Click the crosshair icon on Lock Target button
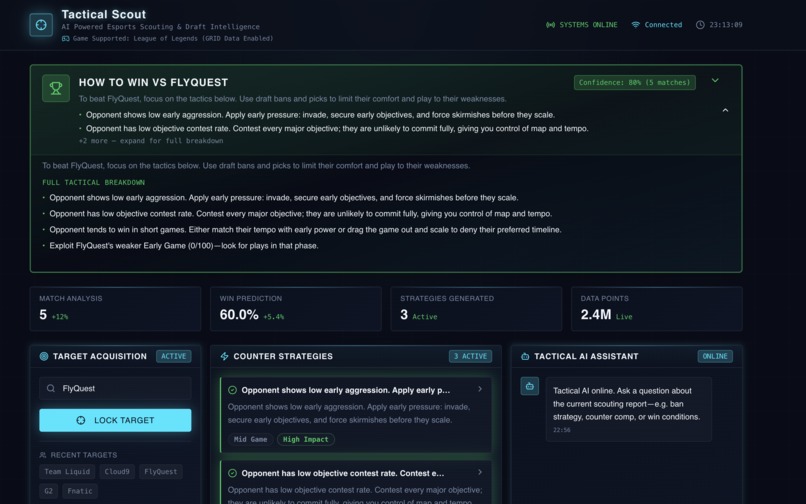This screenshot has width=806, height=504. pyautogui.click(x=81, y=420)
